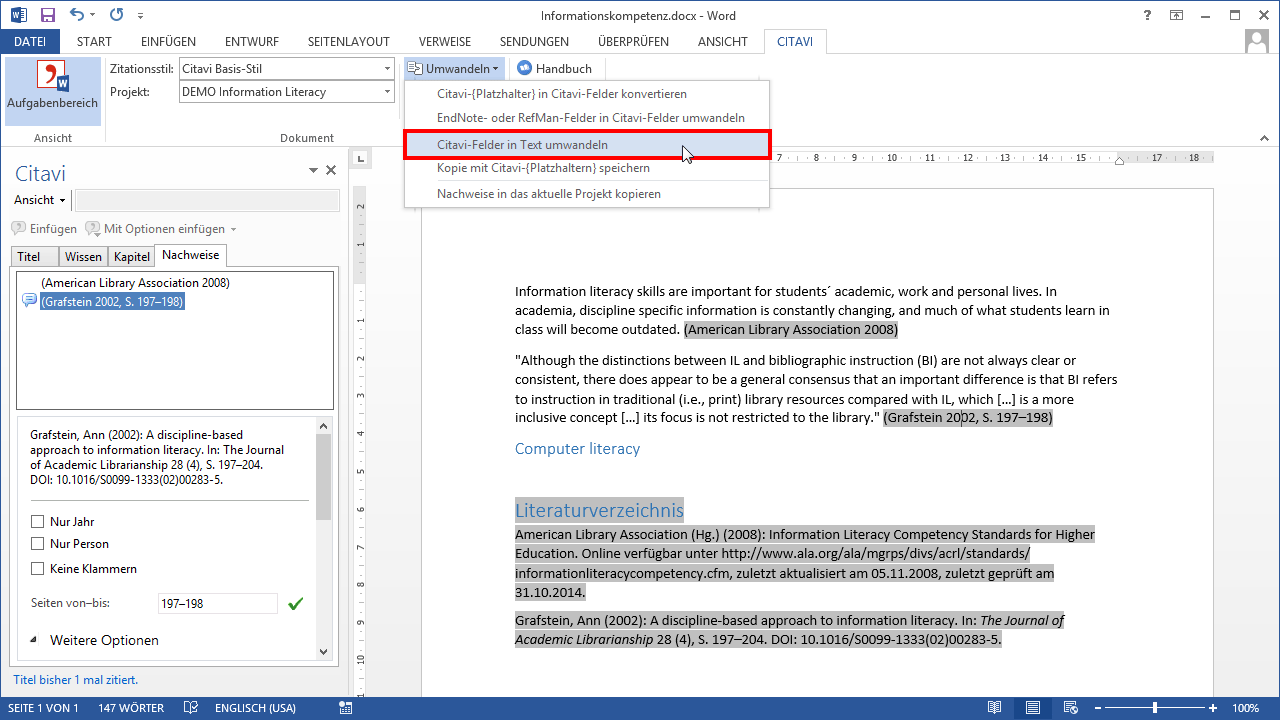Select the Nachweise tab

[x=191, y=255]
